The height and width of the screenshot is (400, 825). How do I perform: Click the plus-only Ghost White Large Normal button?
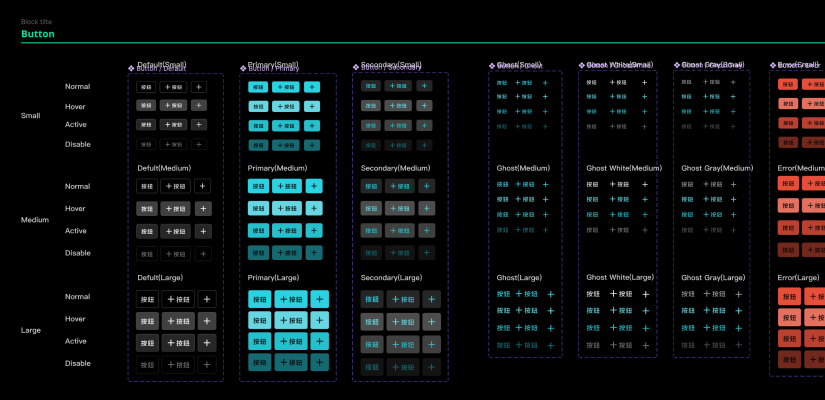click(x=646, y=294)
